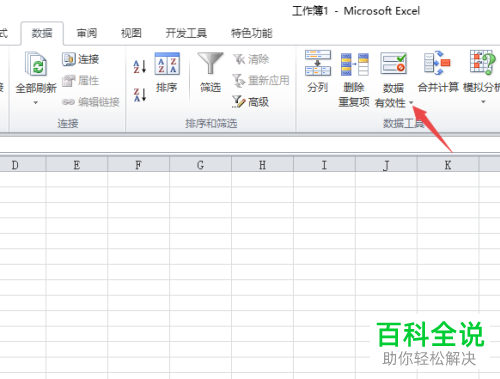Screen dimensions: 500x379
Task: Open the Advanced filter (高级) icon
Action: pos(239,102)
